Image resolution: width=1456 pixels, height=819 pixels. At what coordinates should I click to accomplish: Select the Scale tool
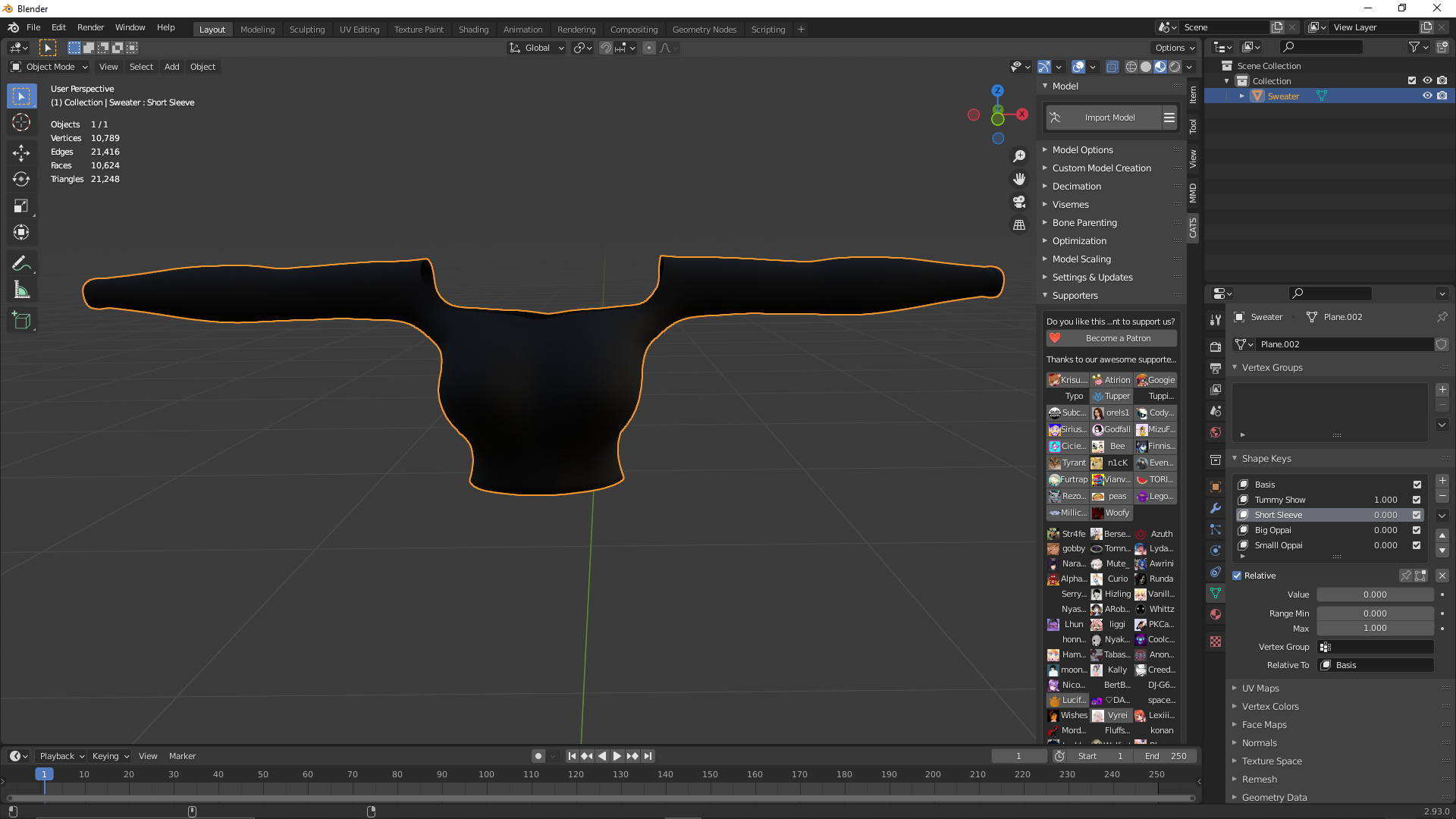pyautogui.click(x=21, y=206)
